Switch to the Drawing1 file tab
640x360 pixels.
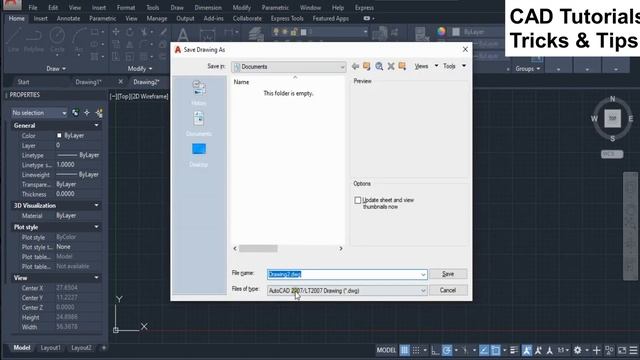88,82
